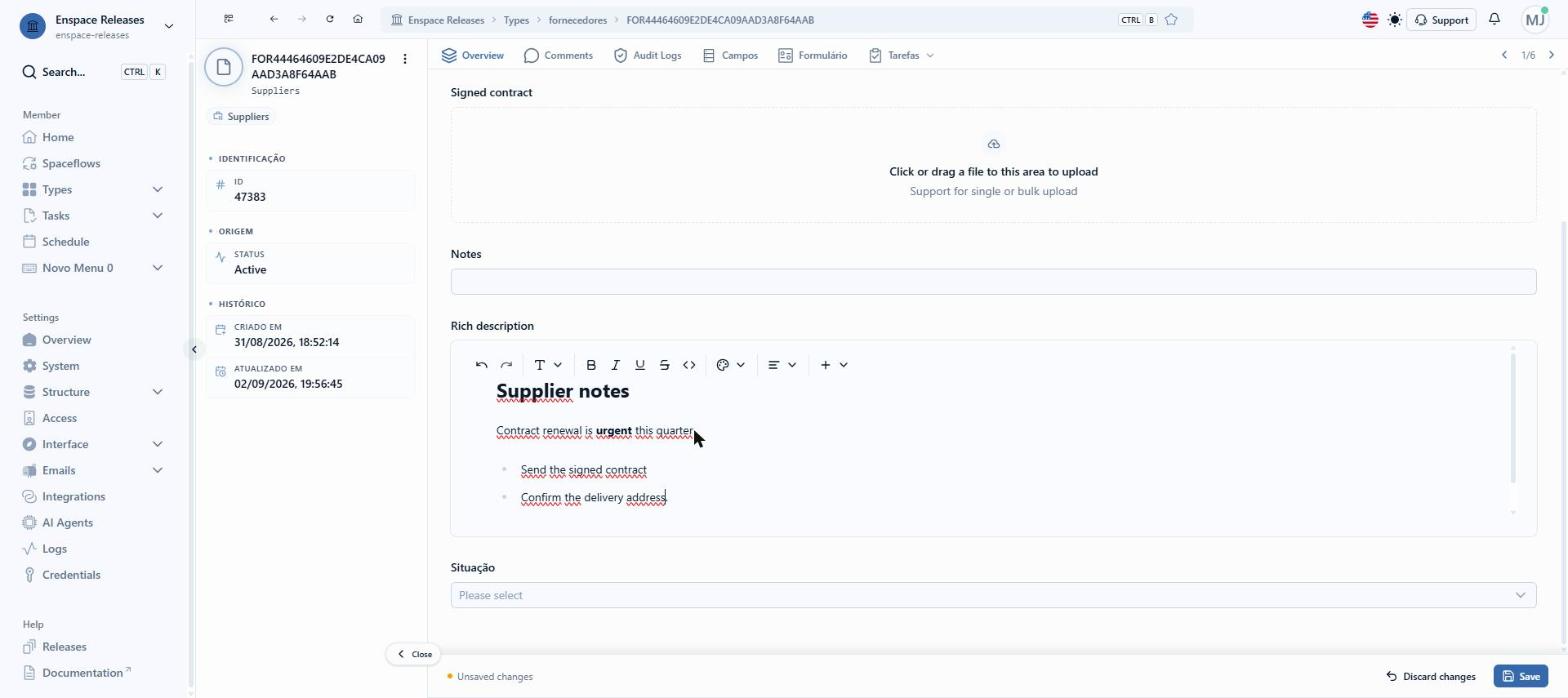Viewport: 1568px width, 698px height.
Task: Toggle underline formatting in rich editor
Action: pyautogui.click(x=640, y=365)
